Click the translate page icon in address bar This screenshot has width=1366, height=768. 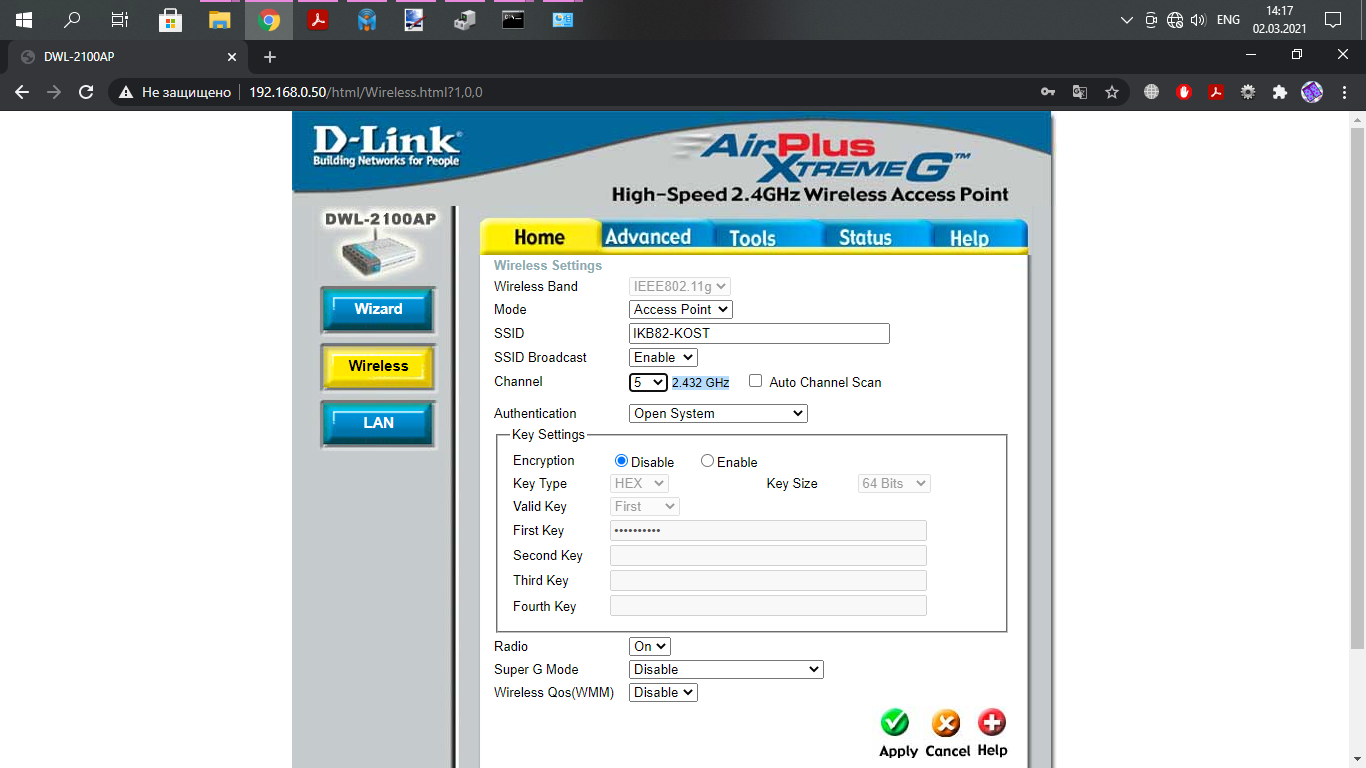1079,92
